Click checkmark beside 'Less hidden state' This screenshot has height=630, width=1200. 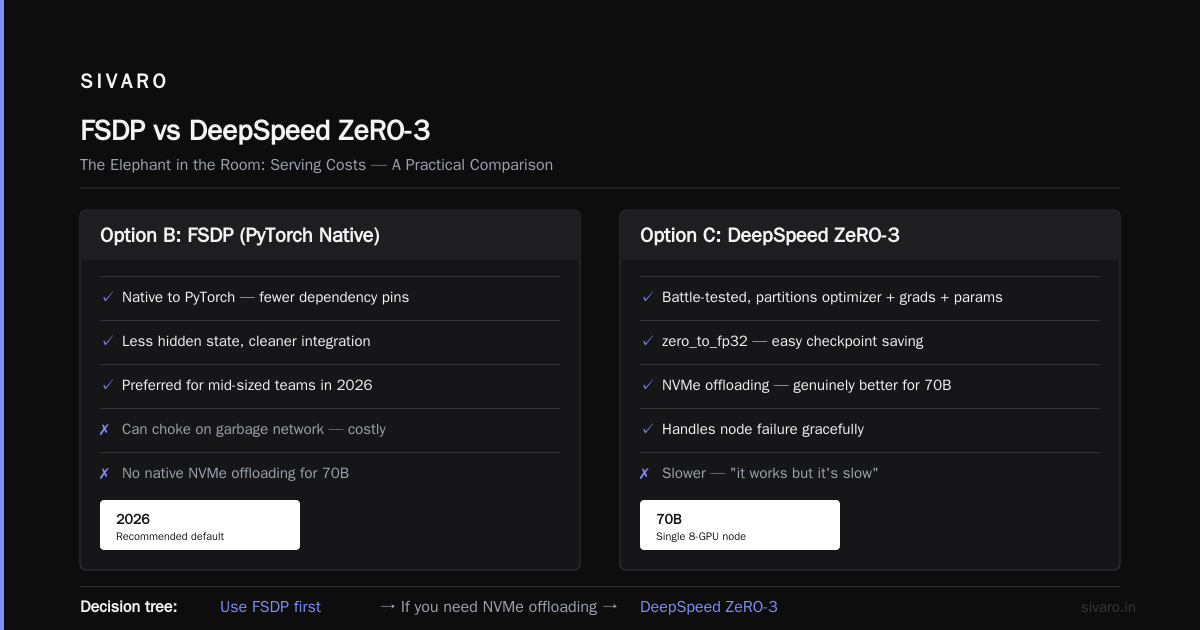[107, 341]
